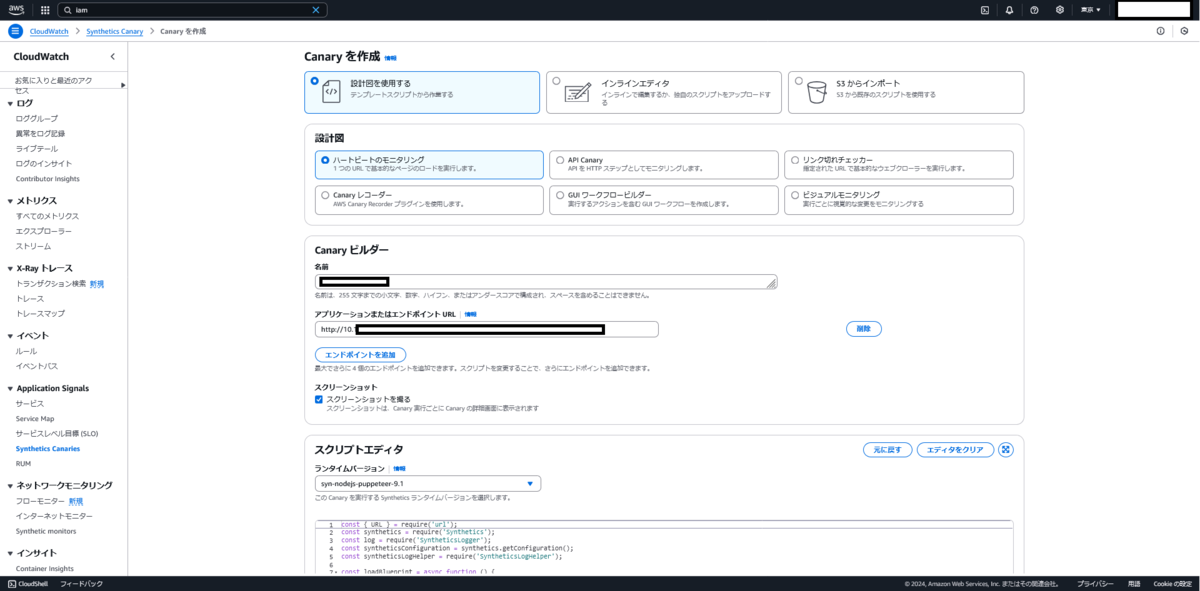
Task: Clear the search box with the X icon
Action: pyautogui.click(x=316, y=10)
